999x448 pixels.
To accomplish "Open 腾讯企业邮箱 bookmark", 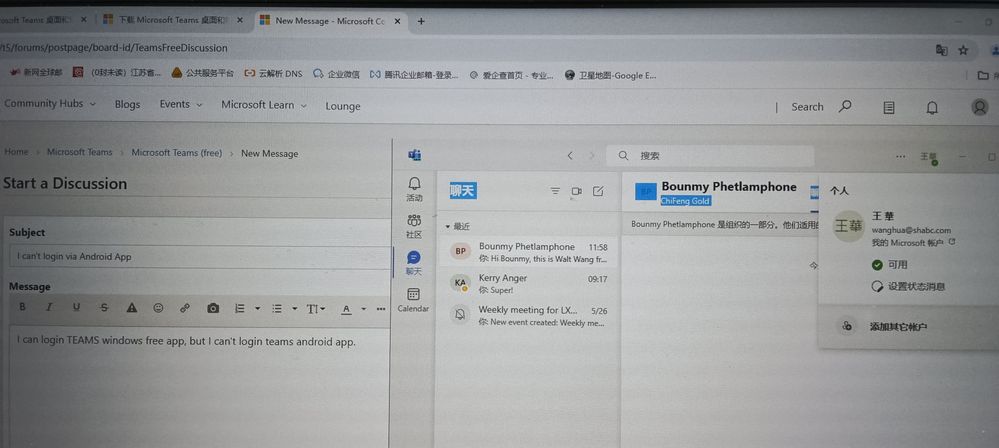I will tap(414, 75).
